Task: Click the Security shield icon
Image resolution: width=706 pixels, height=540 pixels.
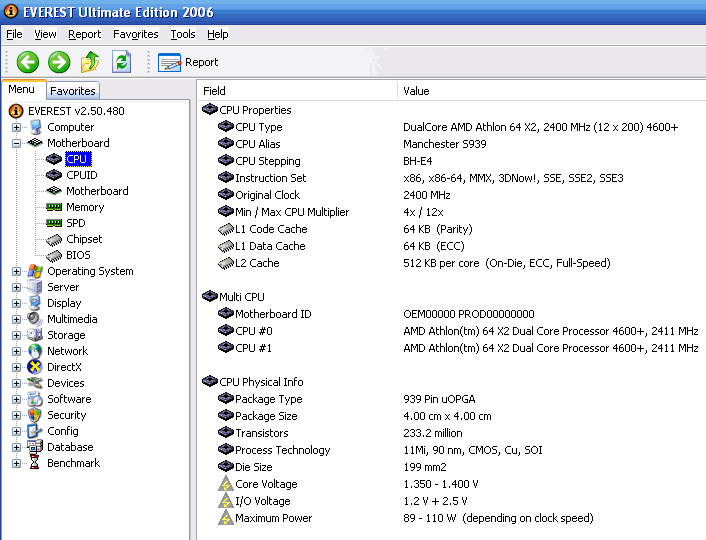Action: pyautogui.click(x=35, y=415)
